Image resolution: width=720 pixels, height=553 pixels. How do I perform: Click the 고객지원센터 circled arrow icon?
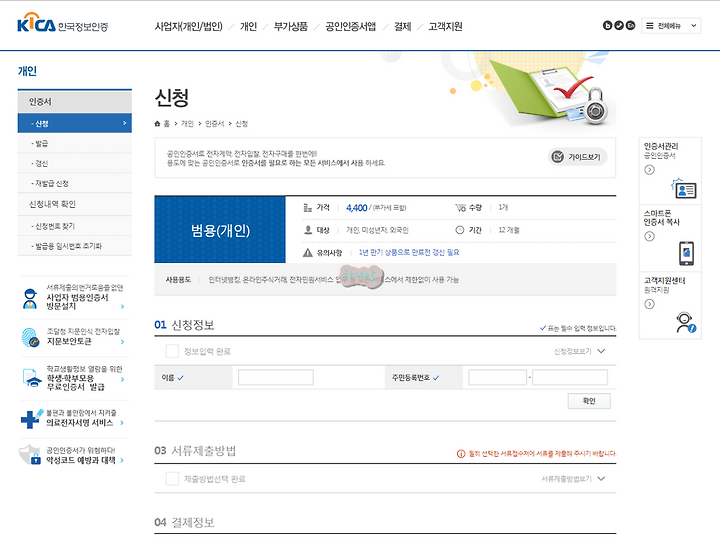click(649, 304)
